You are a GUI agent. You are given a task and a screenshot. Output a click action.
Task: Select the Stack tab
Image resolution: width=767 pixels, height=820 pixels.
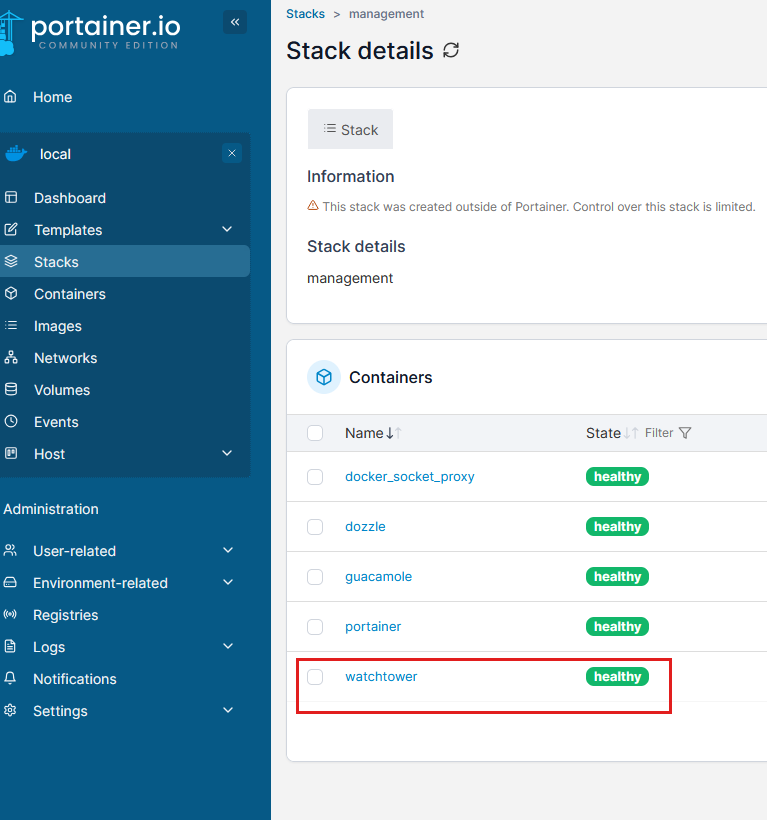pos(350,129)
